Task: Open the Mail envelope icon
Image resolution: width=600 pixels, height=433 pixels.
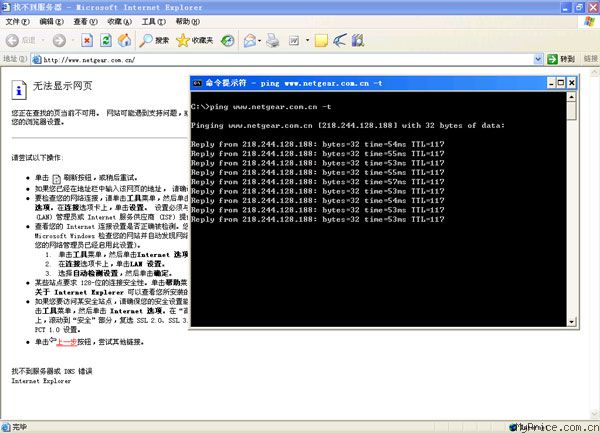Action: coord(250,40)
